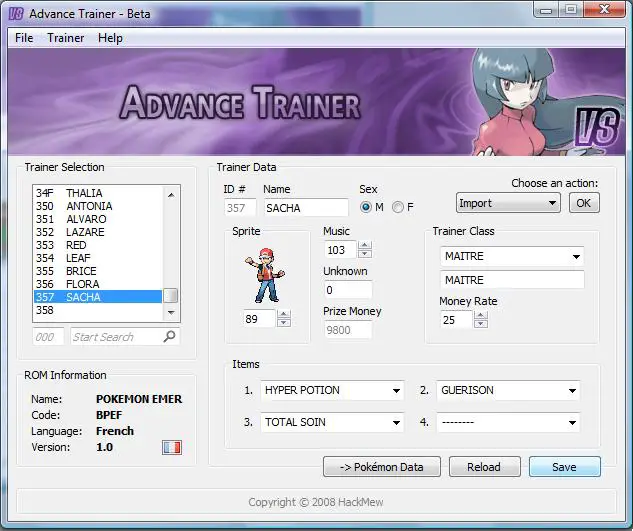633x531 pixels.
Task: Select trainer 350 ANTONIA in list
Action: pyautogui.click(x=98, y=206)
